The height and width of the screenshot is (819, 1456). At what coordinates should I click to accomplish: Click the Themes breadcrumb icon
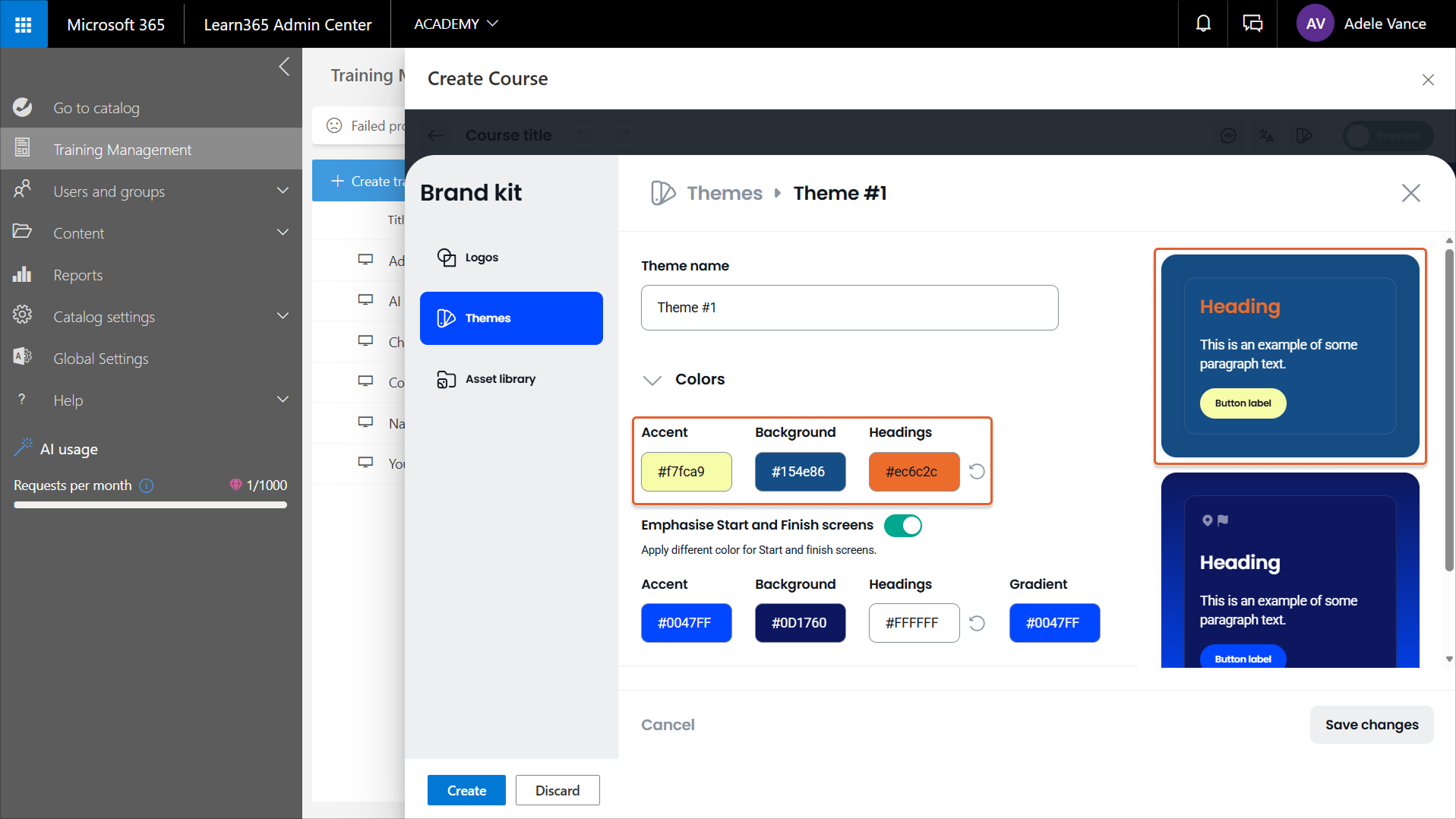point(662,193)
